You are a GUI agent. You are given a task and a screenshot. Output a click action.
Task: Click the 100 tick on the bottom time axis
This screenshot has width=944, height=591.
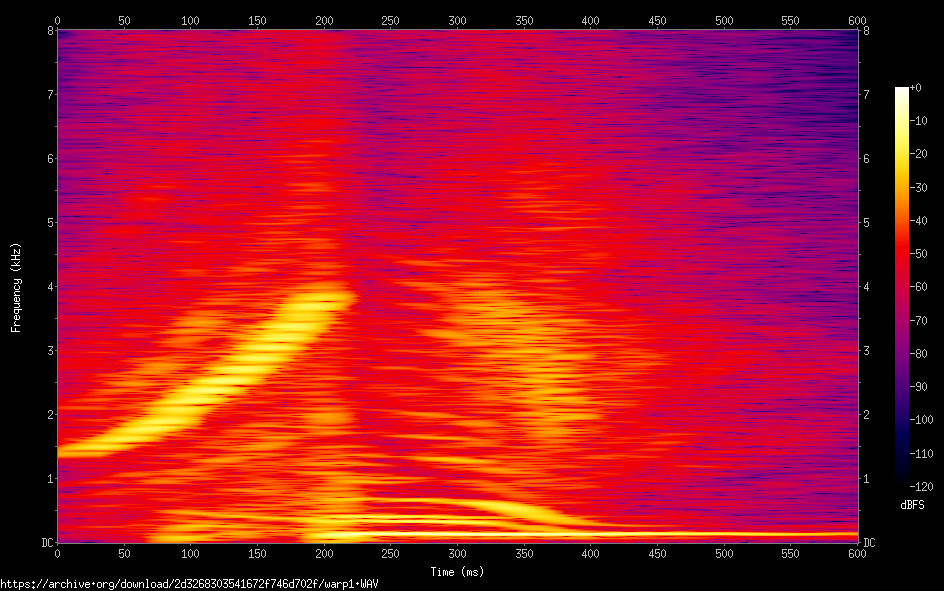190,552
